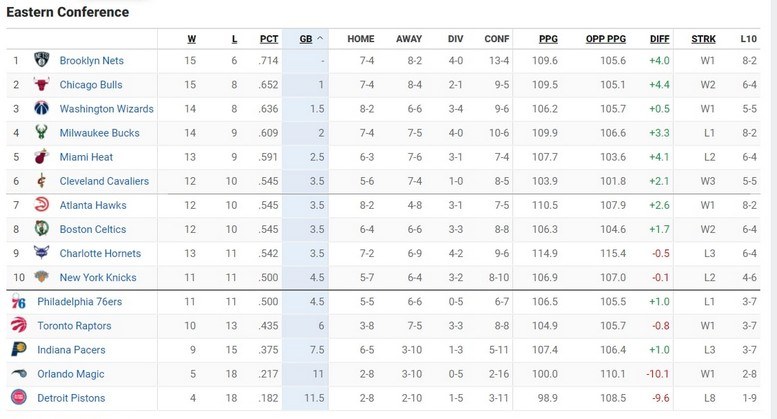Screen dimensions: 777x419
Task: Click the Washington Wizards logo icon
Action: pos(41,109)
